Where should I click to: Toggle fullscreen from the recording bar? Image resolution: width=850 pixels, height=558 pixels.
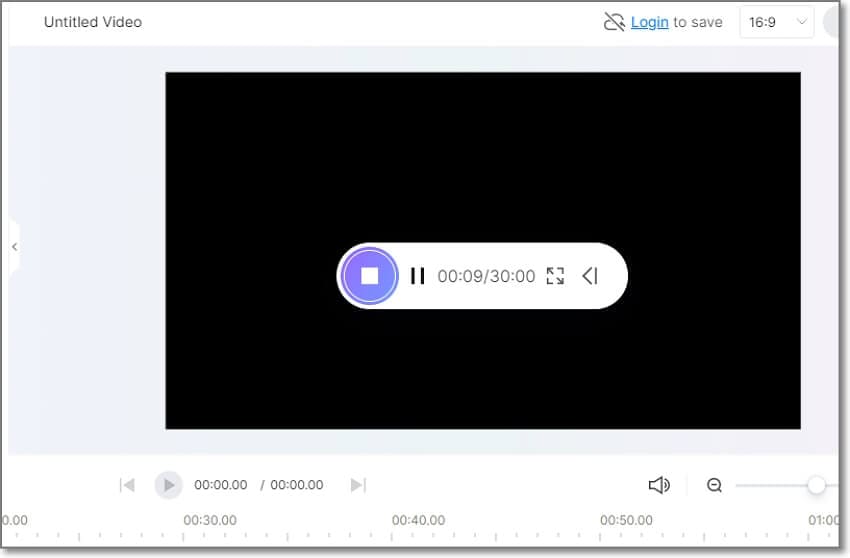[555, 276]
